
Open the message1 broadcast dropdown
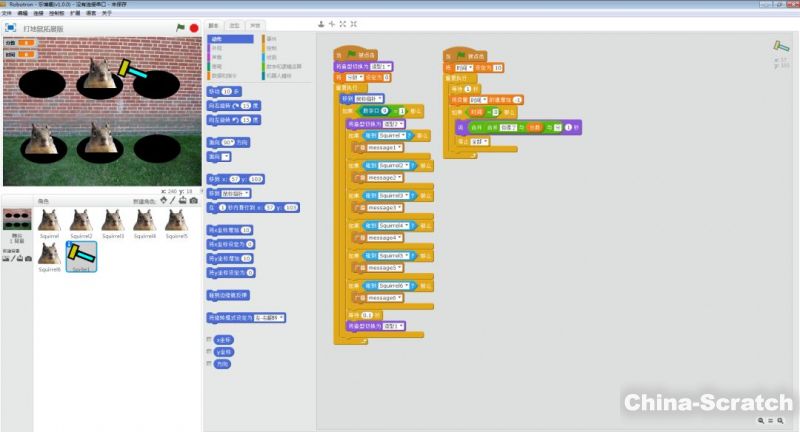pyautogui.click(x=400, y=148)
